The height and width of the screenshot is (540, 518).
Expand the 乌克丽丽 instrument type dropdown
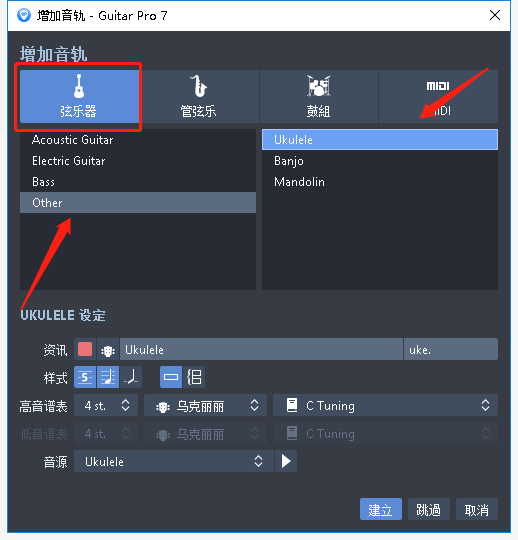point(205,405)
